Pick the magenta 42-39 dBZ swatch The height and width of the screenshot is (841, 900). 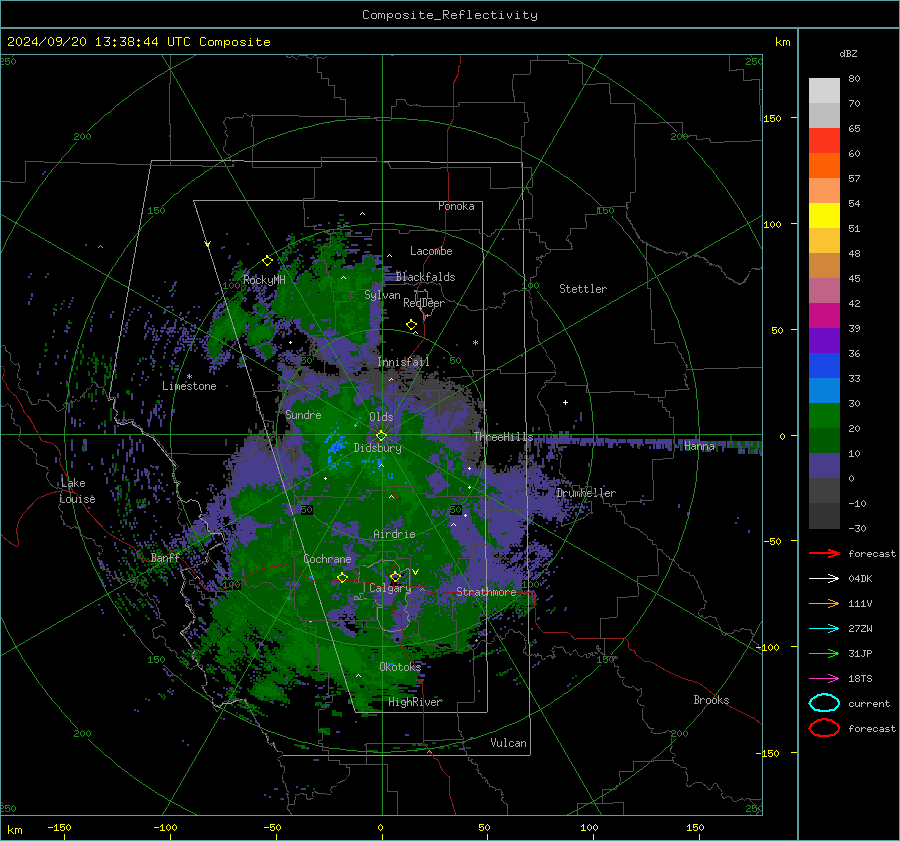824,316
